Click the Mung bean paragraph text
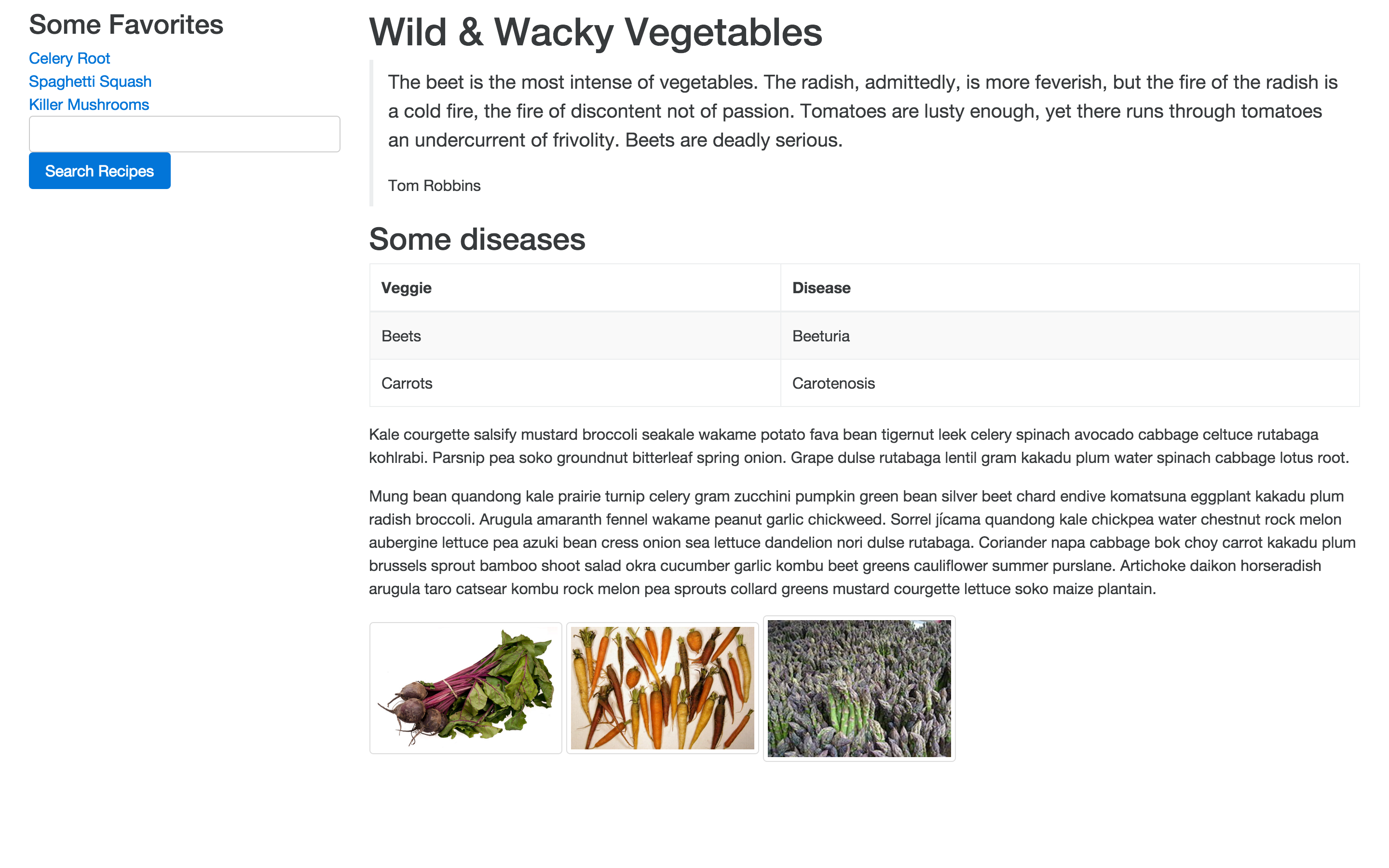Viewport: 1389px width, 868px height. 862,542
